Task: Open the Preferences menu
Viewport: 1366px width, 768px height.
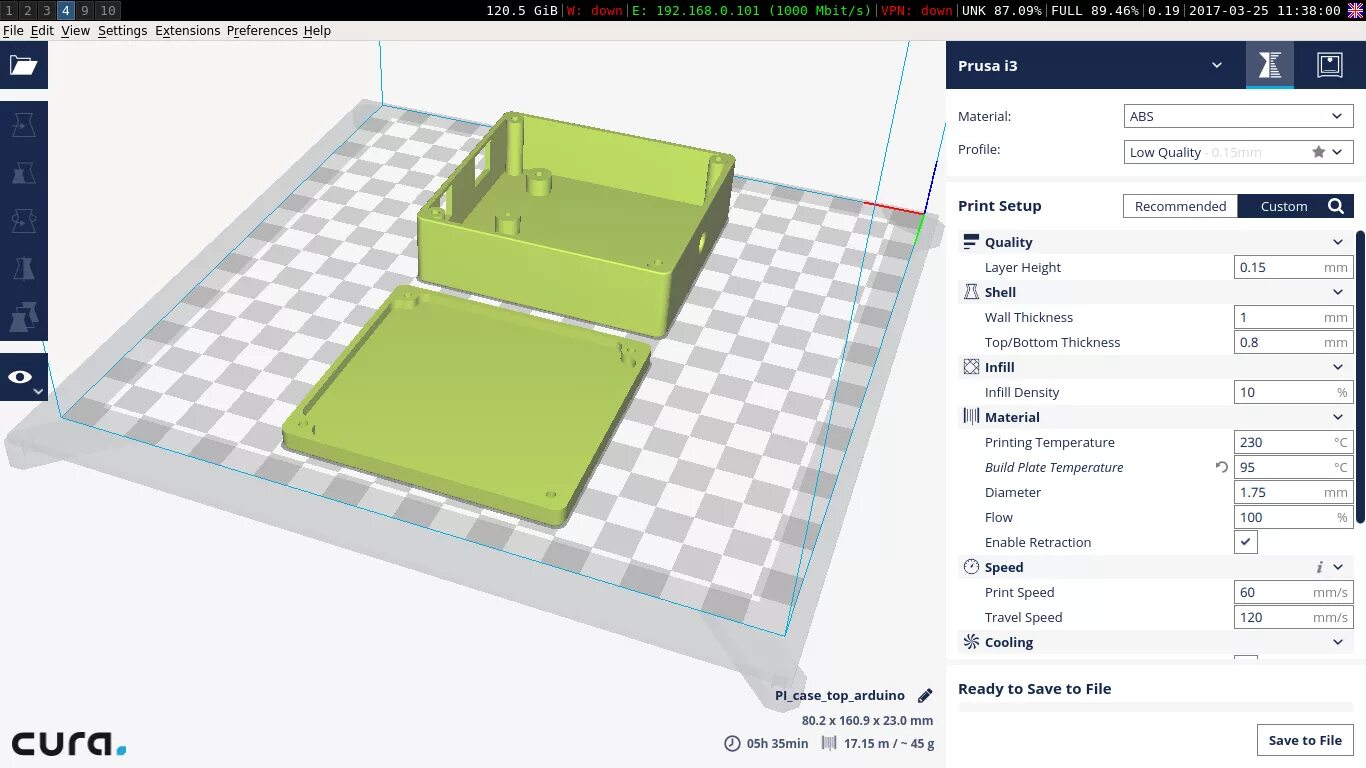Action: click(262, 31)
